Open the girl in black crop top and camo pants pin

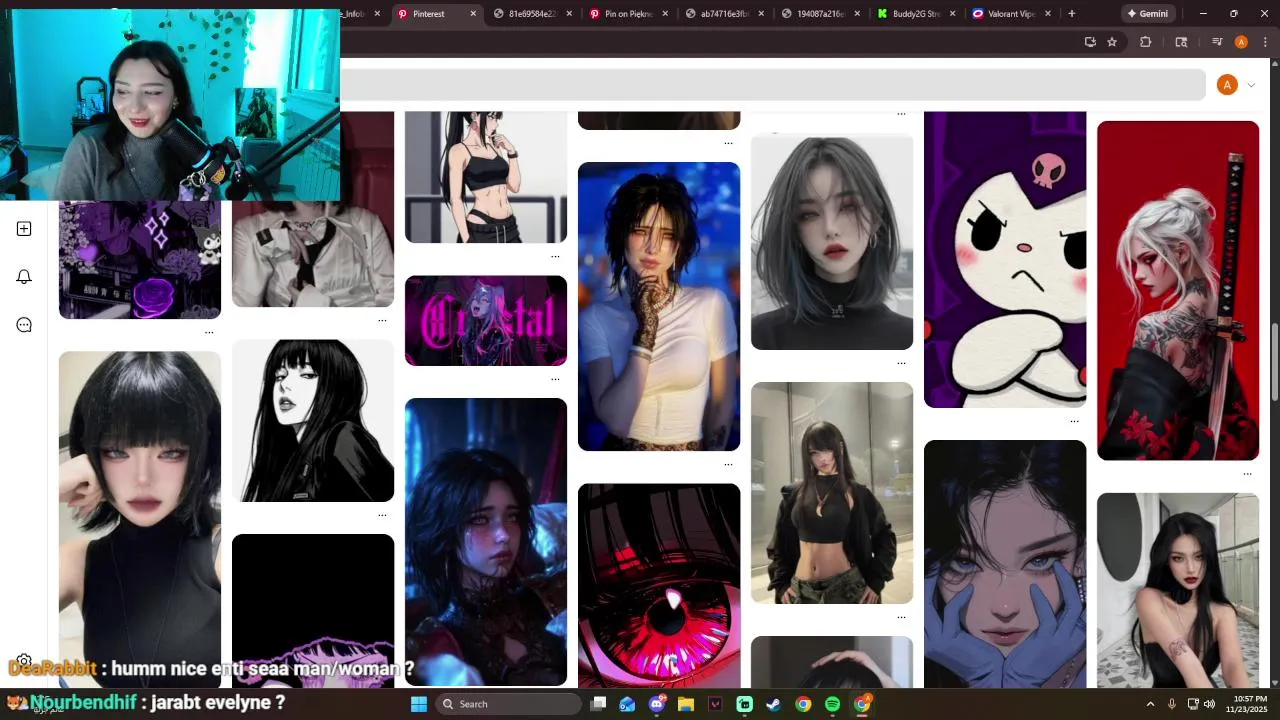coord(832,492)
